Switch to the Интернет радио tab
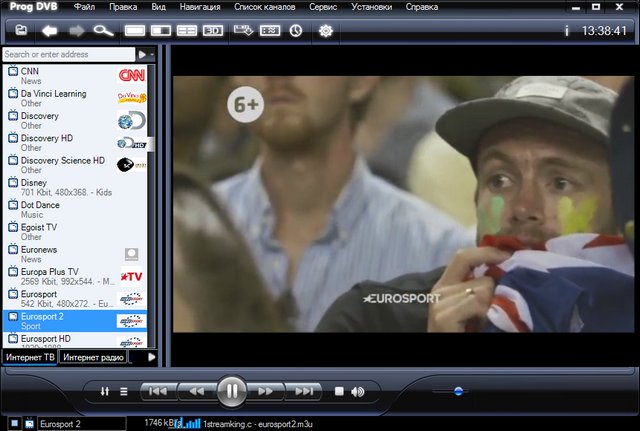Image resolution: width=640 pixels, height=431 pixels. coord(92,357)
